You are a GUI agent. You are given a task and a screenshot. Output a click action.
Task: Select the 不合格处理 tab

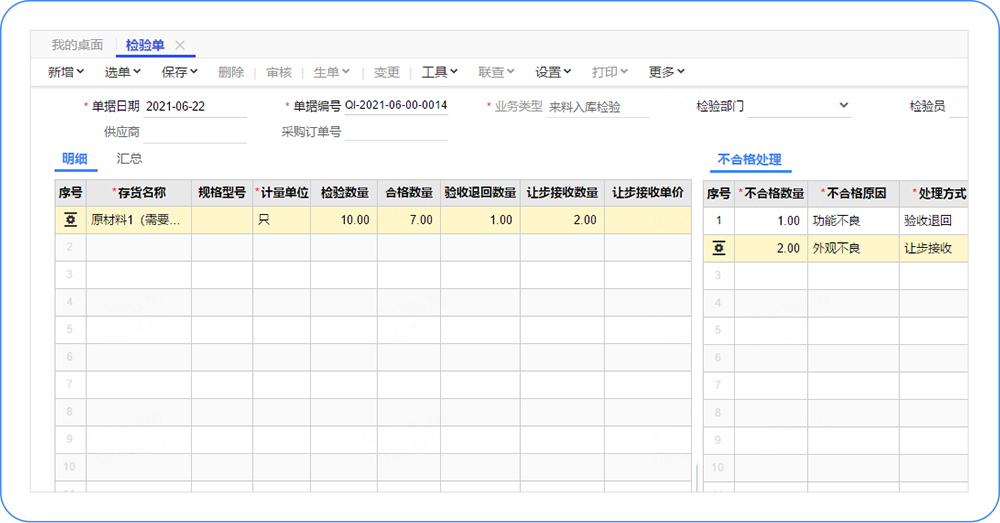749,159
